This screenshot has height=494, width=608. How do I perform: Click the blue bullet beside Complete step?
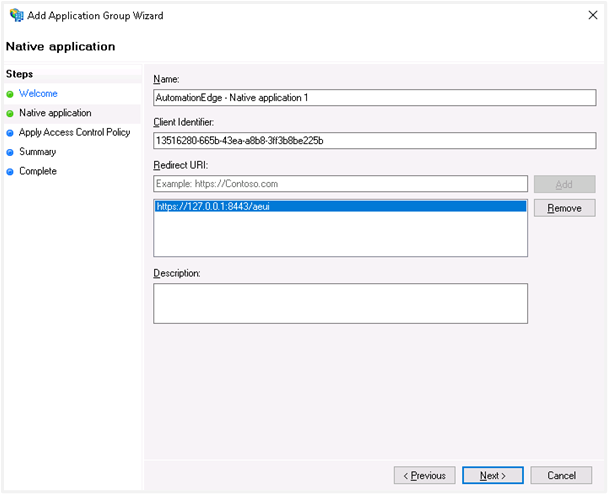click(x=10, y=171)
